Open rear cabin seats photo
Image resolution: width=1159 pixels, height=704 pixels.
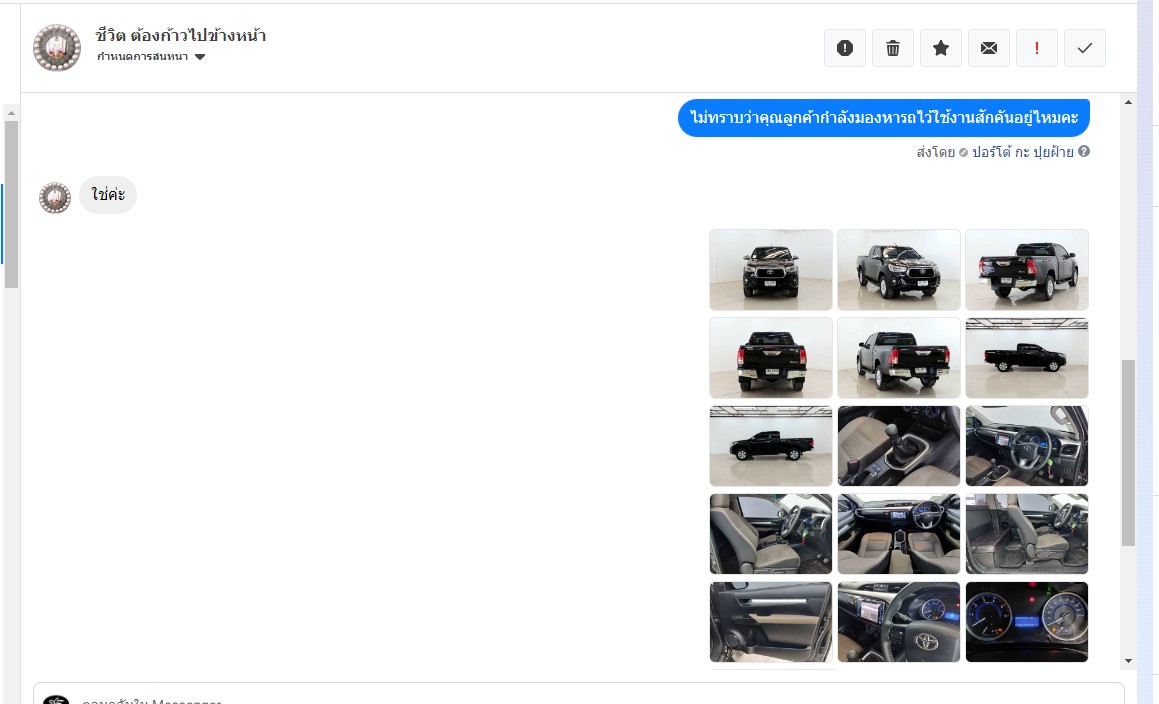(1027, 534)
